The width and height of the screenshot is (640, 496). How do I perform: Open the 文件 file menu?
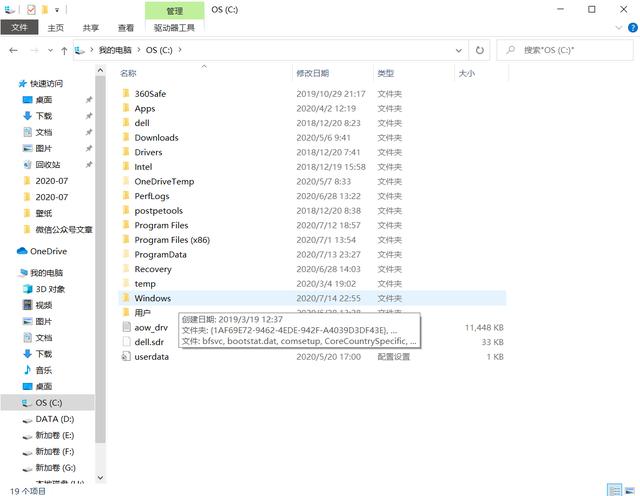pos(19,28)
